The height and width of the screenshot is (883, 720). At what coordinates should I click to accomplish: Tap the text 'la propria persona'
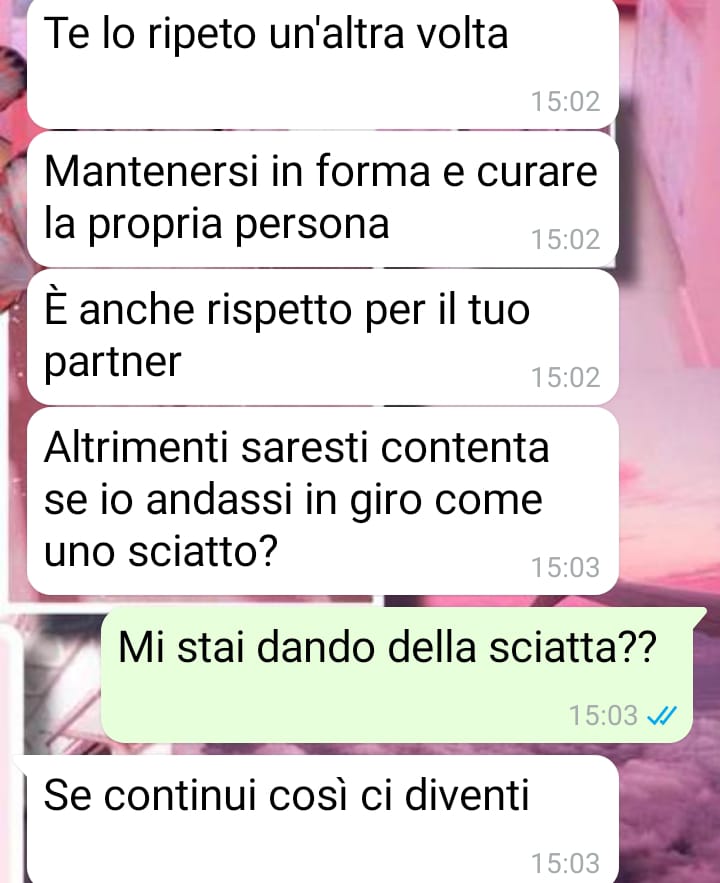click(x=217, y=225)
